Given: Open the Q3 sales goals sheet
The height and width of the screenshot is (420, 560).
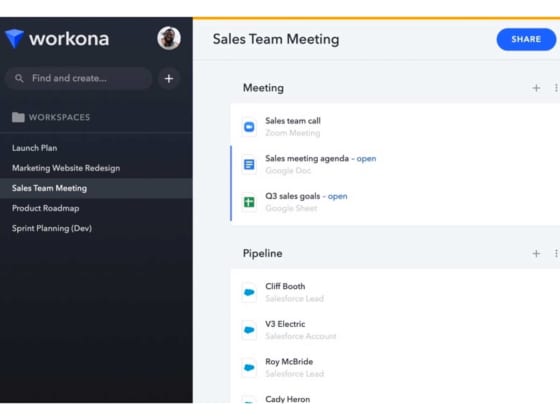Looking at the screenshot, I should 292,196.
